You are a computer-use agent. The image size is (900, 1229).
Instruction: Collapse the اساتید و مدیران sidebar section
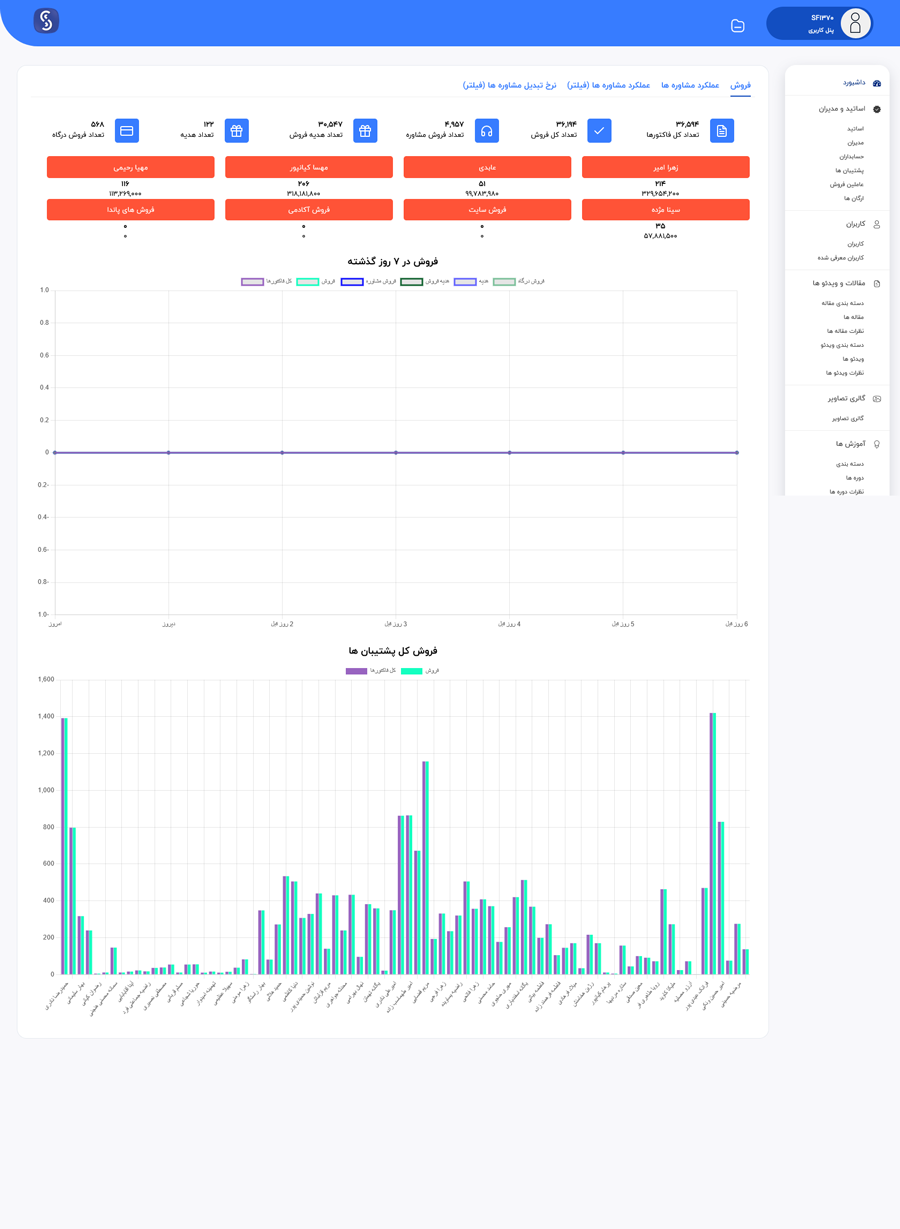coord(841,109)
